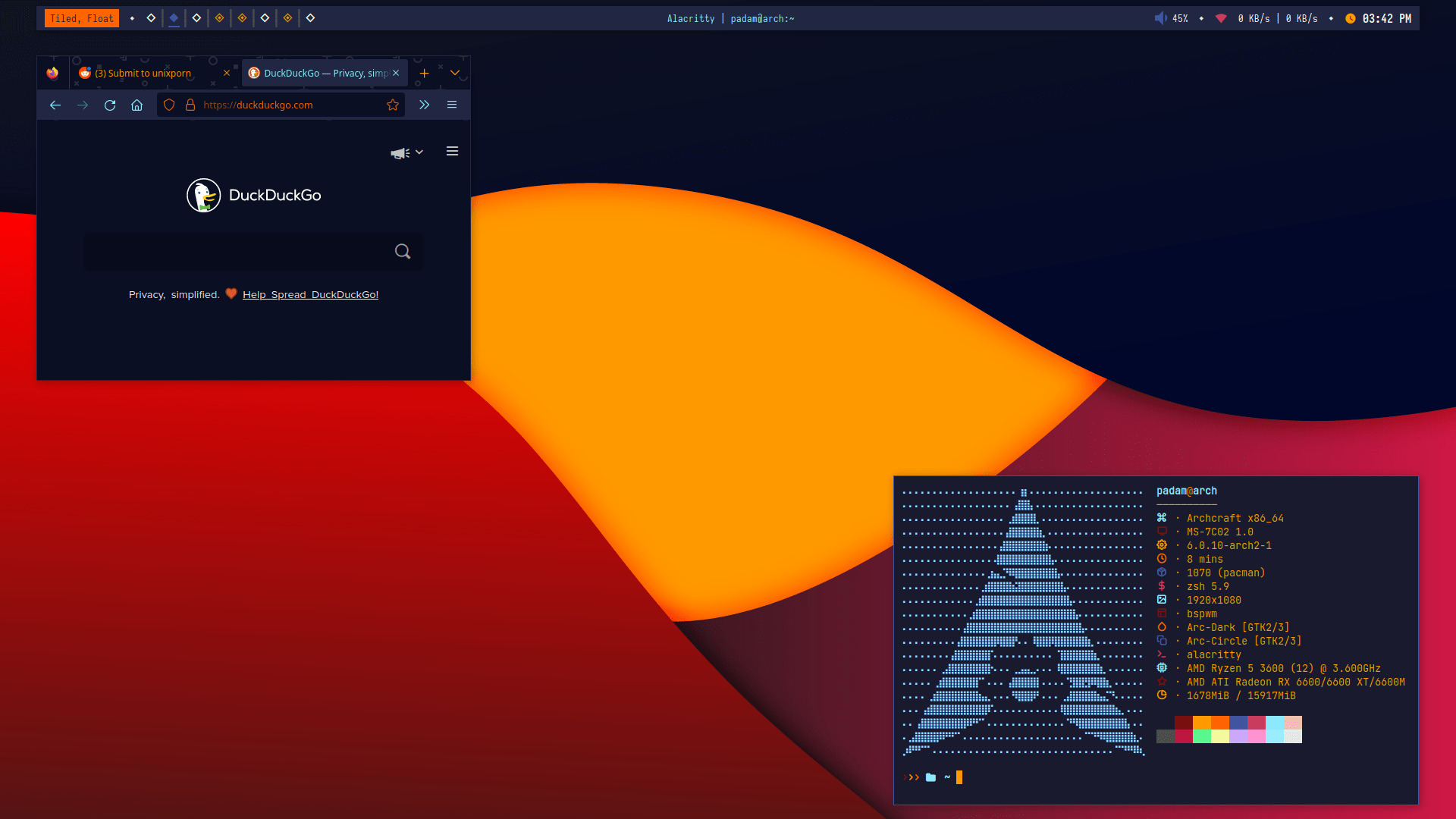1456x819 pixels.
Task: Open the Firefox application menu (hamburger icon)
Action: 452,105
